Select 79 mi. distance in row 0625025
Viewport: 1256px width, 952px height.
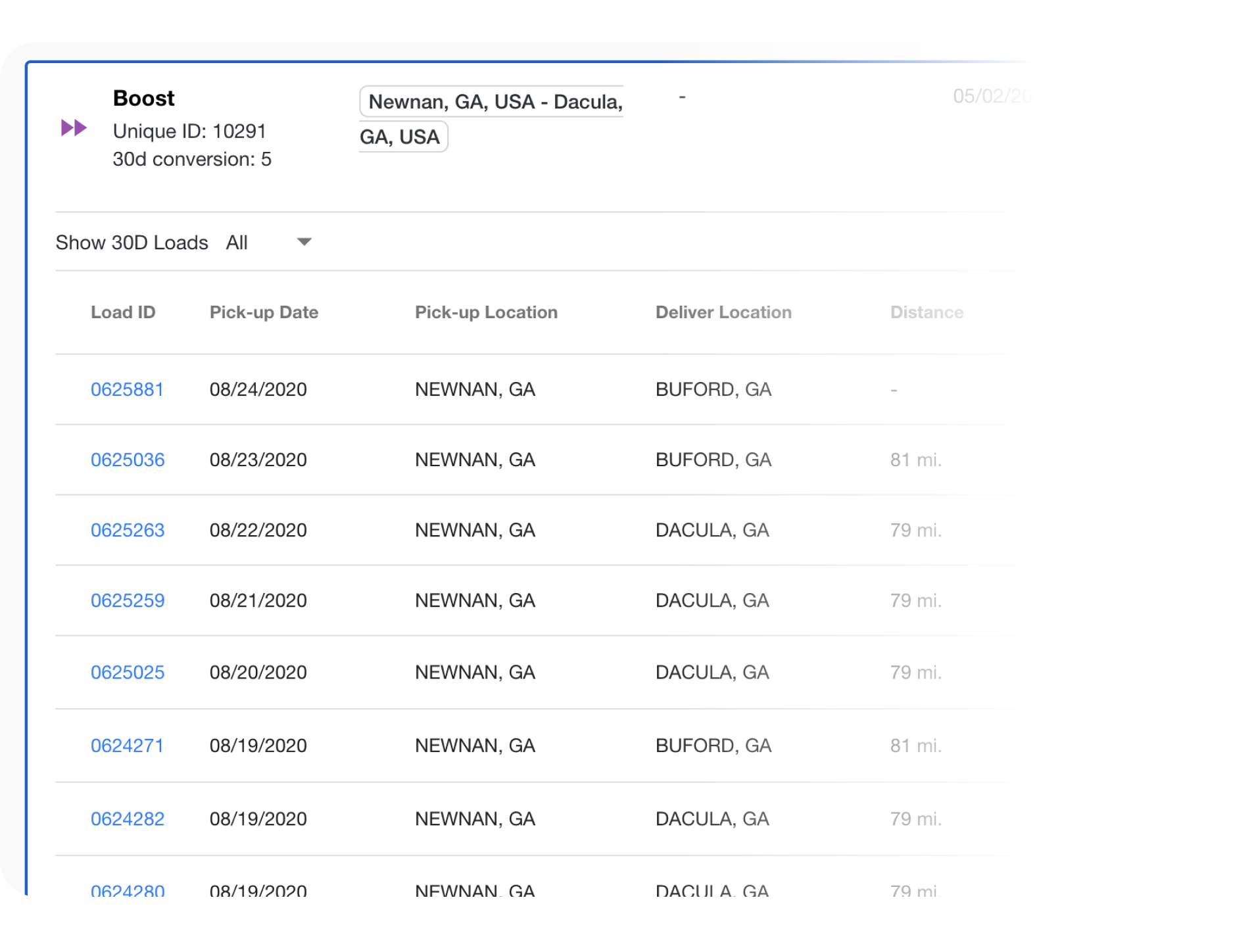tap(916, 673)
